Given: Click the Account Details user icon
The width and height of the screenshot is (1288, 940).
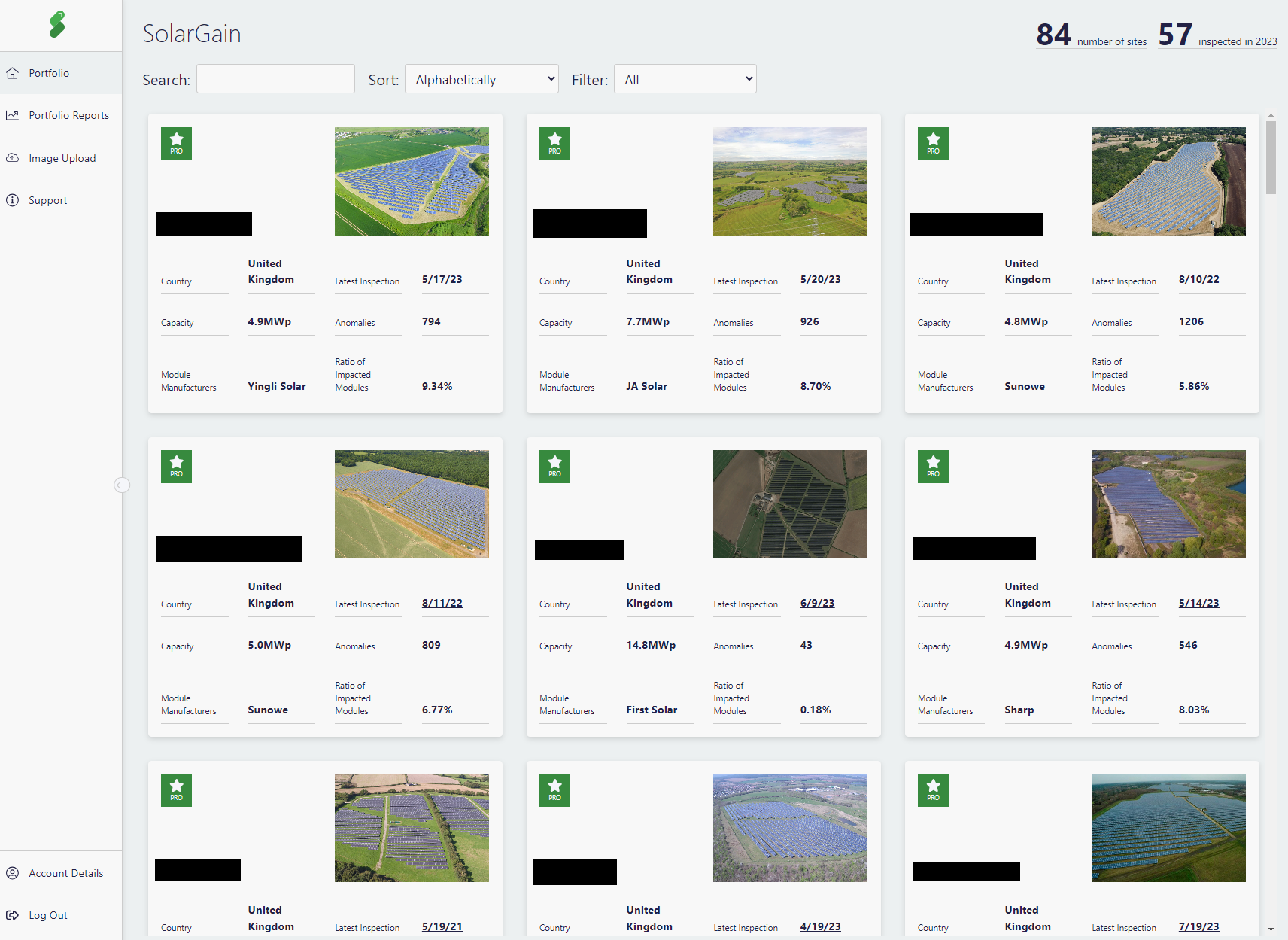Looking at the screenshot, I should (13, 873).
